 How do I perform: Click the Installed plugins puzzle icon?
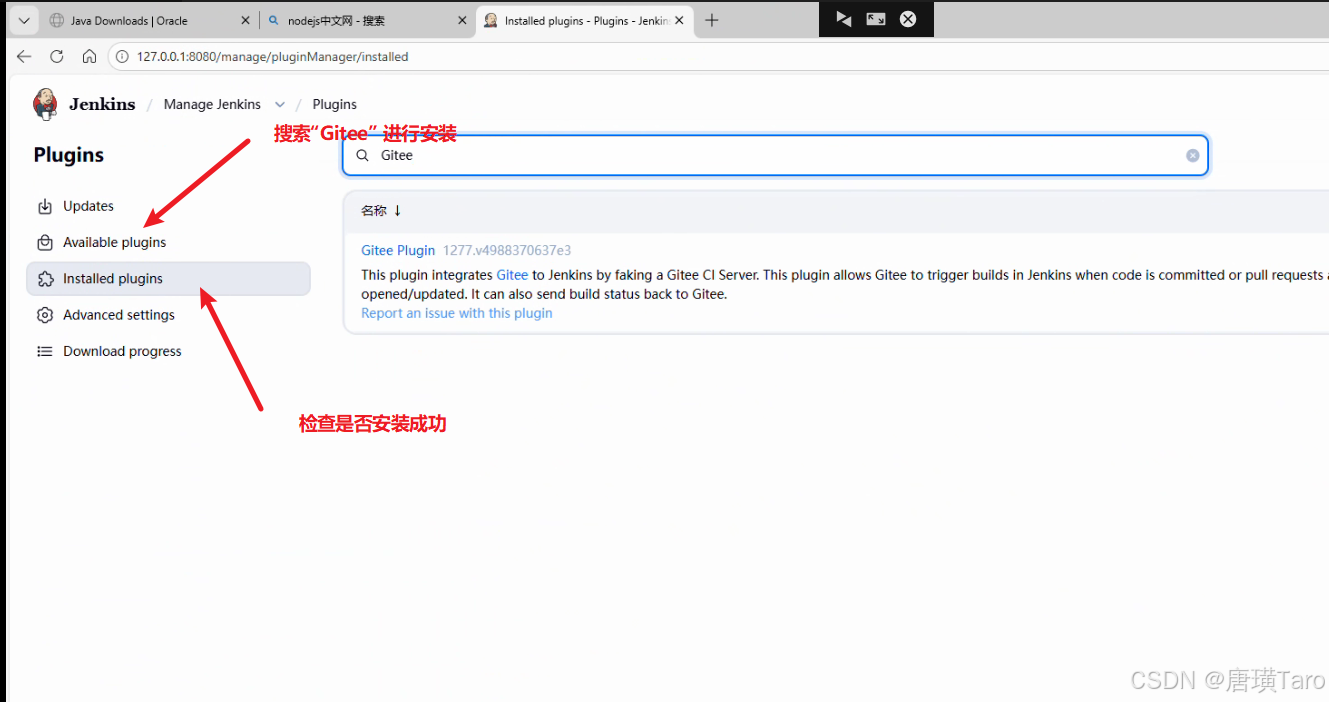point(45,279)
